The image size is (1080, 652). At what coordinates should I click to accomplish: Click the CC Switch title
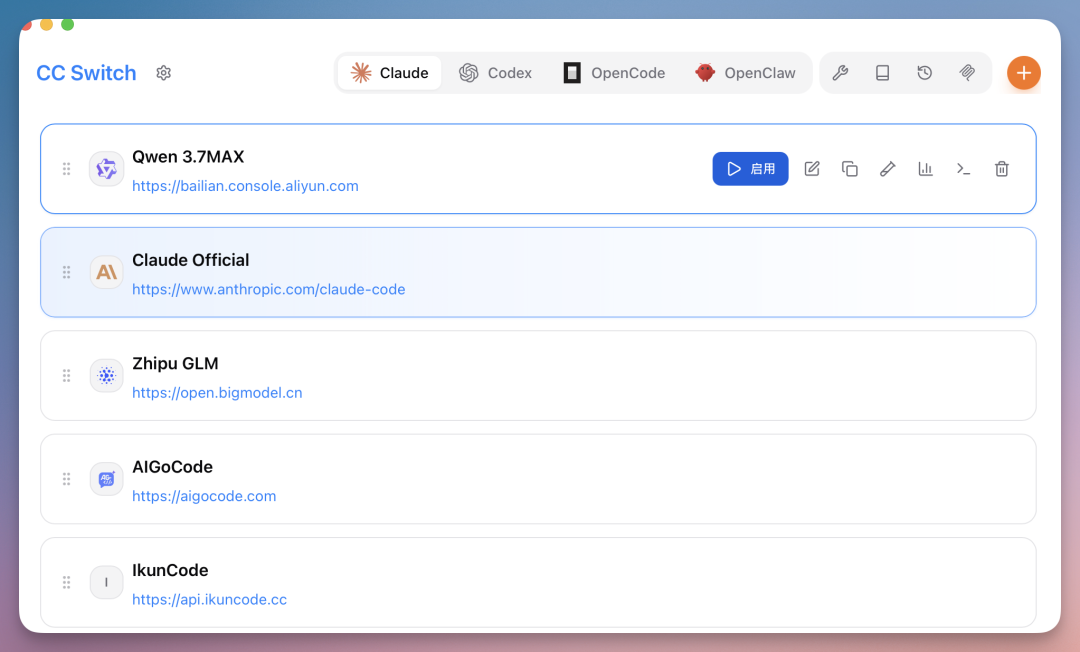pyautogui.click(x=86, y=73)
